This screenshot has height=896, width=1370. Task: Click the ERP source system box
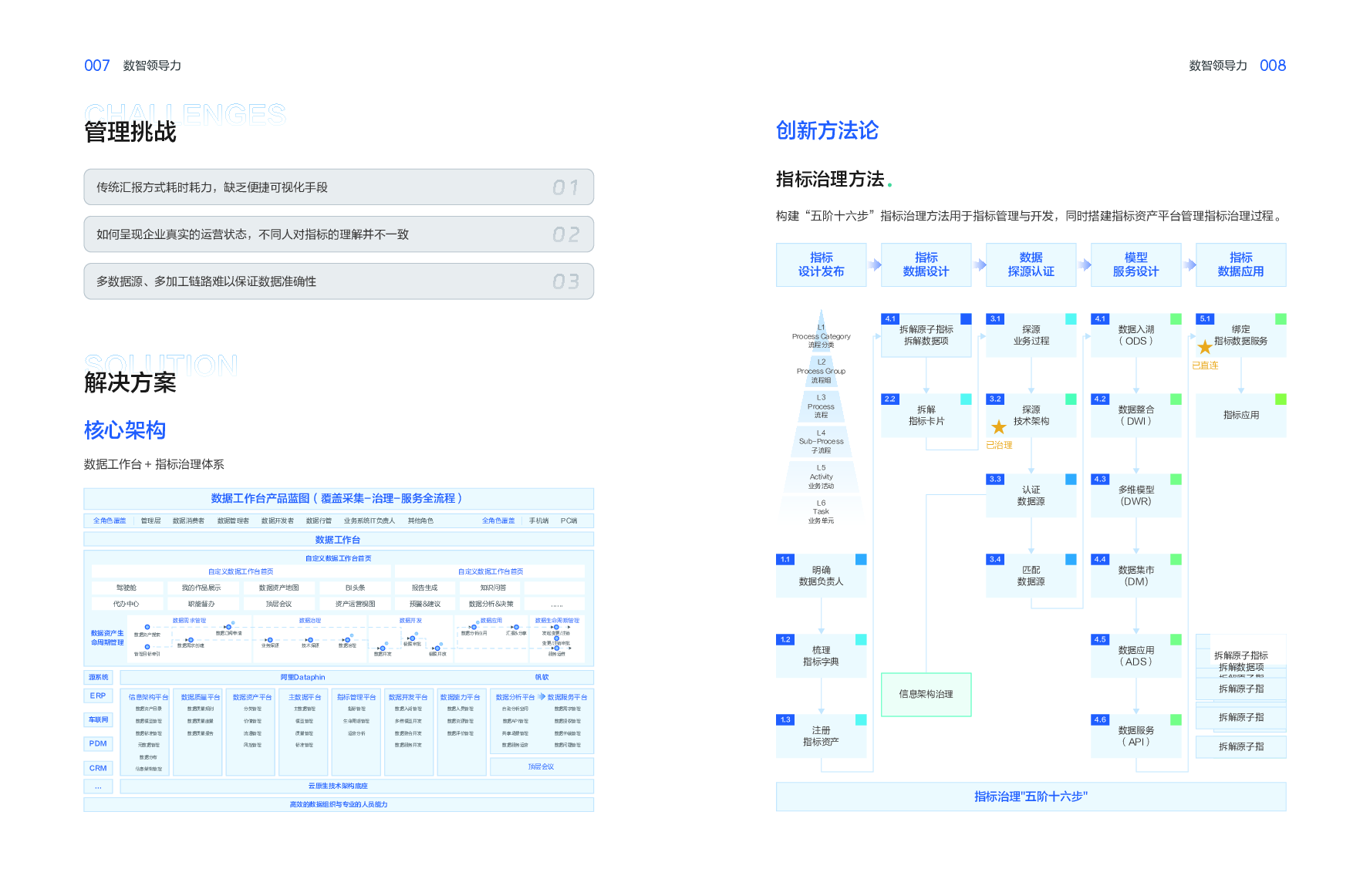coord(98,696)
